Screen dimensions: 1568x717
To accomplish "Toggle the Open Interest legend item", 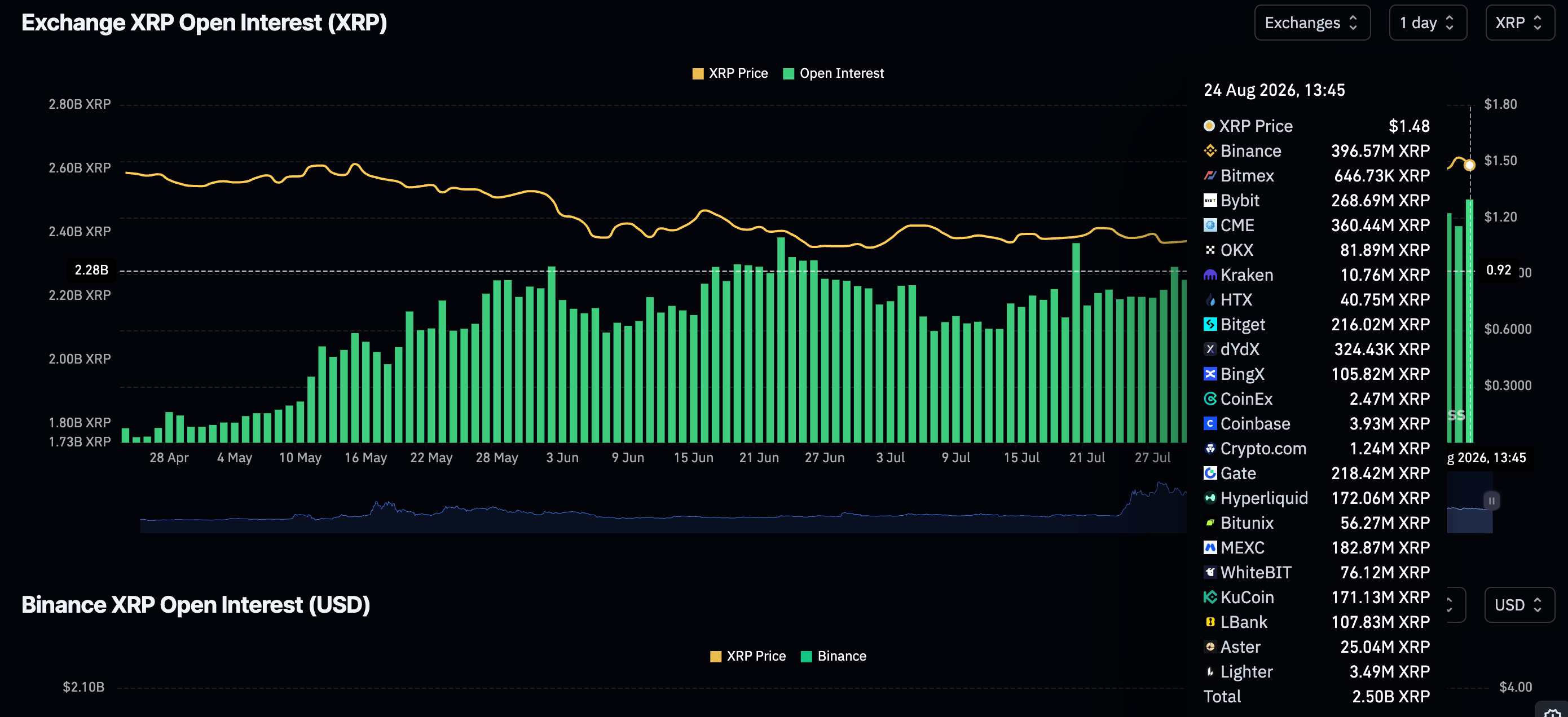I will pos(833,74).
